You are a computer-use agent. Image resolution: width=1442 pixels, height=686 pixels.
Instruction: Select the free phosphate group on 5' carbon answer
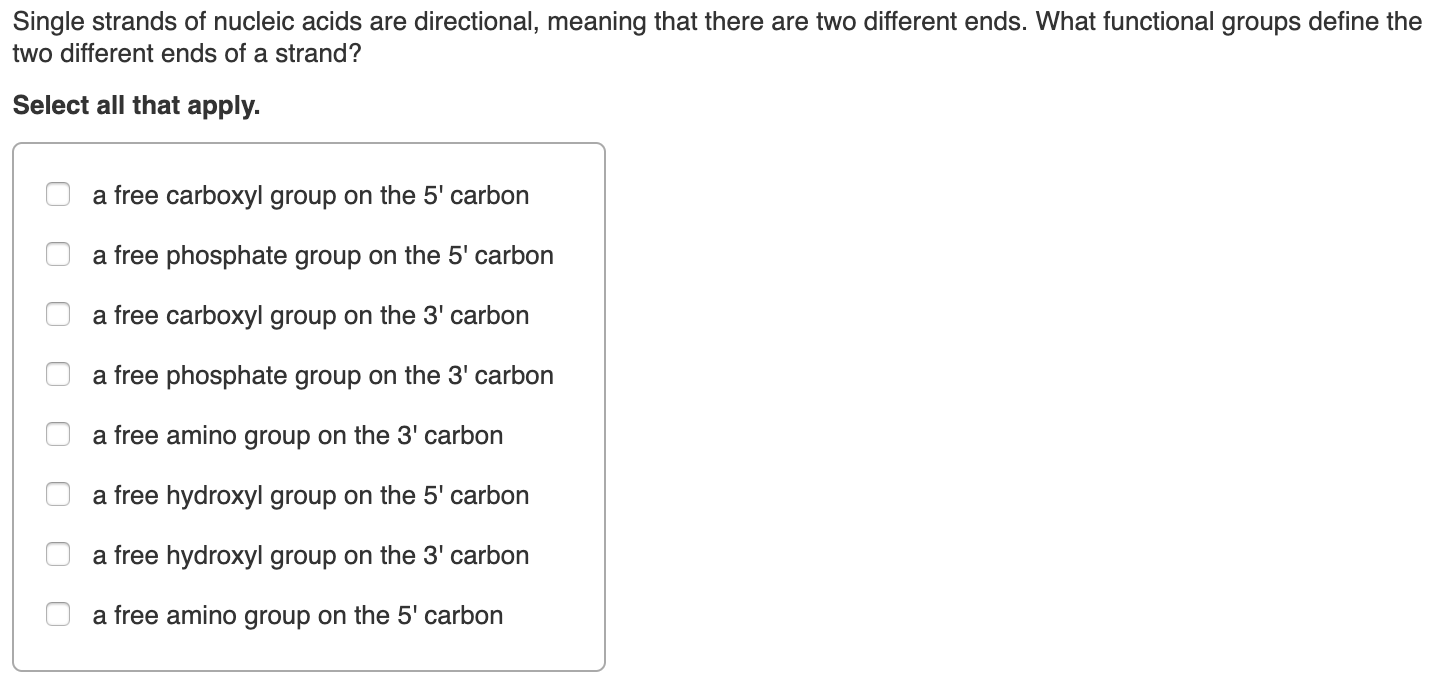coord(57,254)
